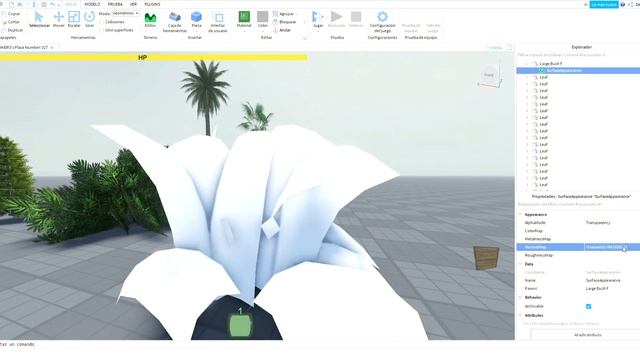Image resolution: width=640 pixels, height=360 pixels.
Task: Collapse the Appearance properties section
Action: [x=520, y=214]
